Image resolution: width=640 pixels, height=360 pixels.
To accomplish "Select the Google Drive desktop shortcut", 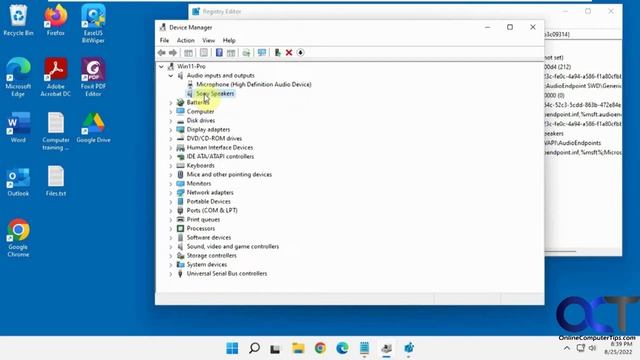I will [x=93, y=127].
